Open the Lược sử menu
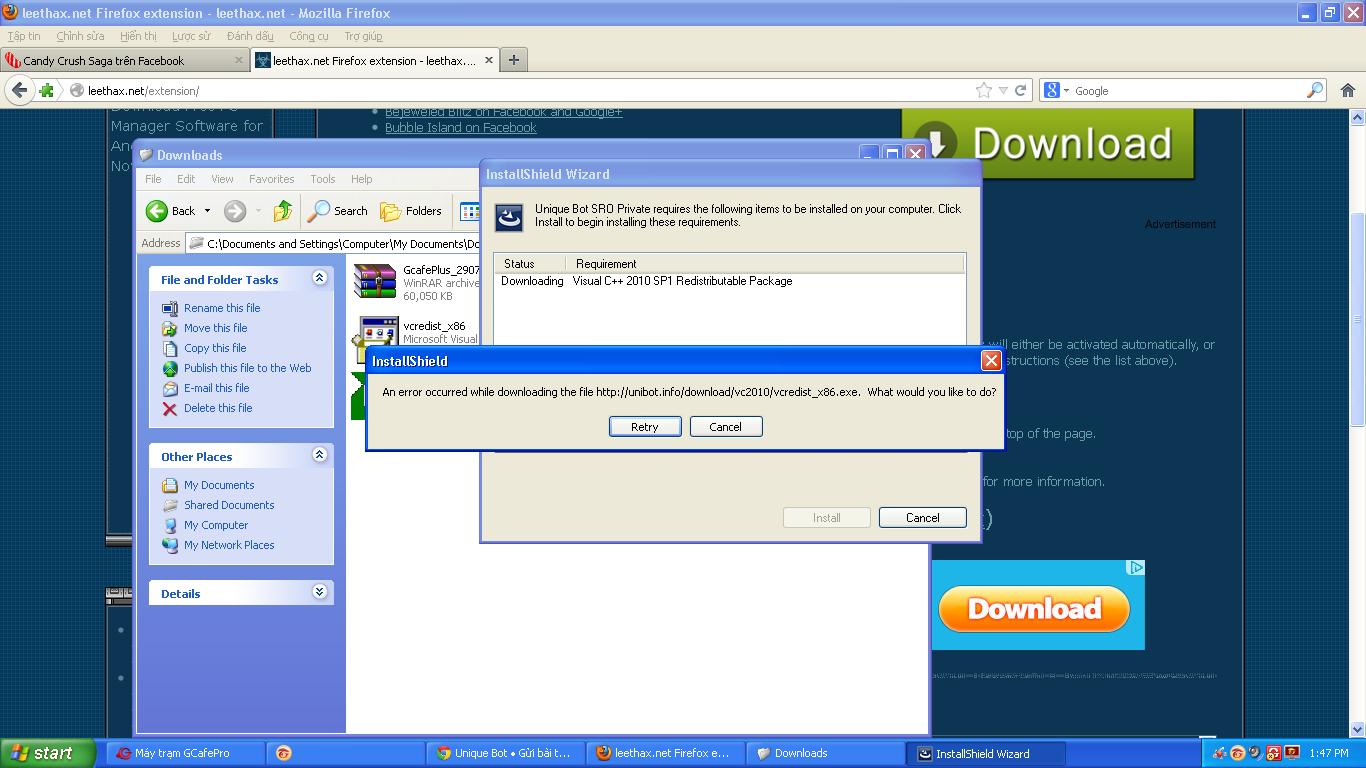This screenshot has height=768, width=1366. tap(191, 36)
